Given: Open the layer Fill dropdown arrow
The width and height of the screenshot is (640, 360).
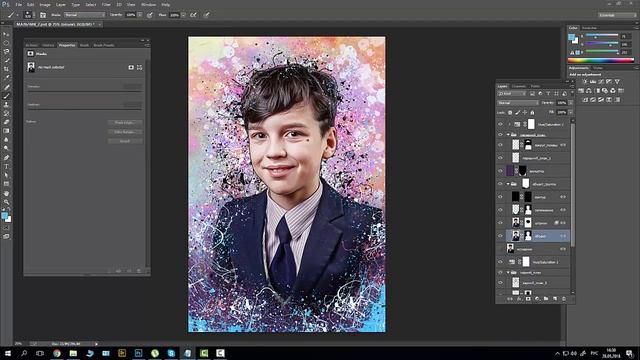Looking at the screenshot, I should [x=571, y=112].
